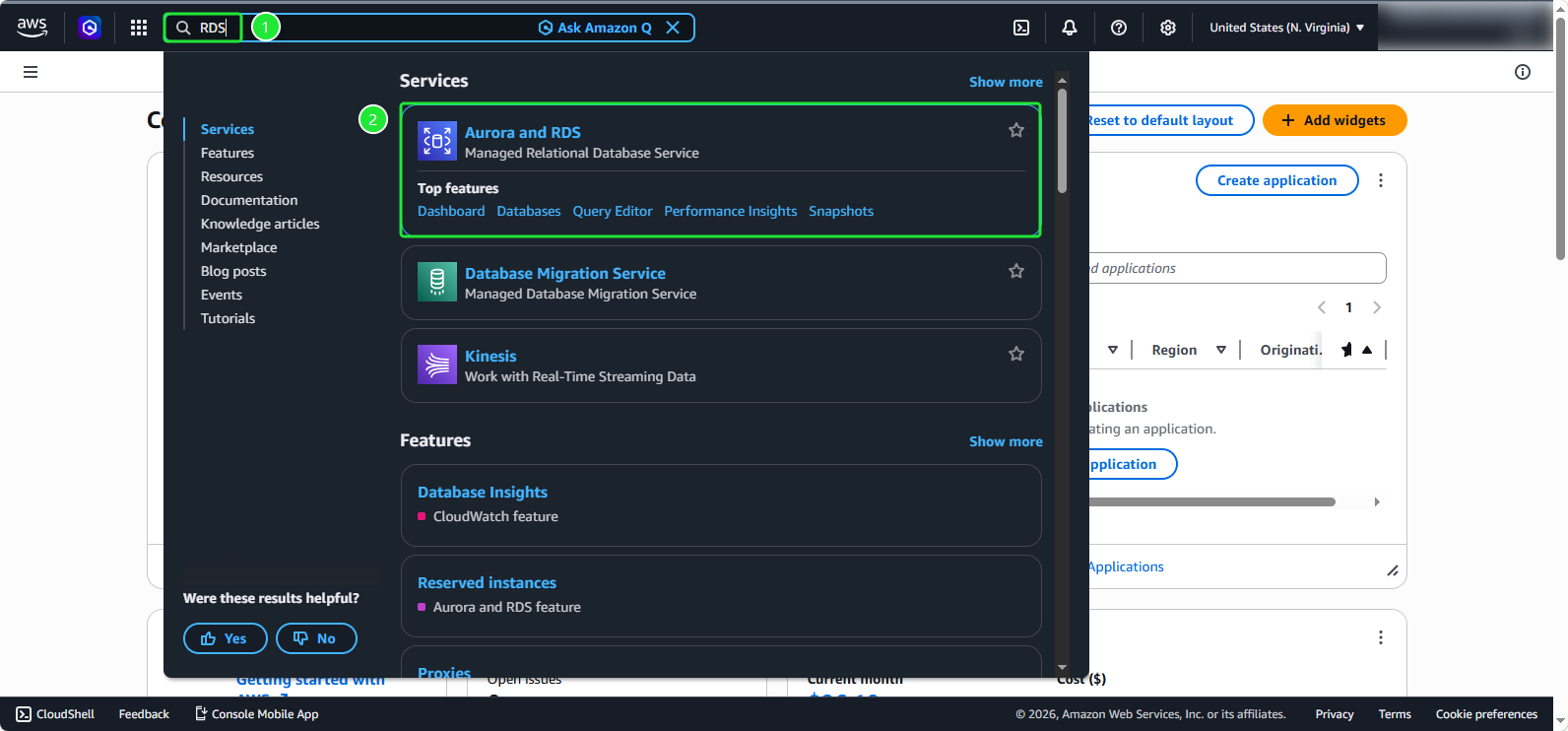
Task: Open the RDS Query Editor feature
Action: 613,211
